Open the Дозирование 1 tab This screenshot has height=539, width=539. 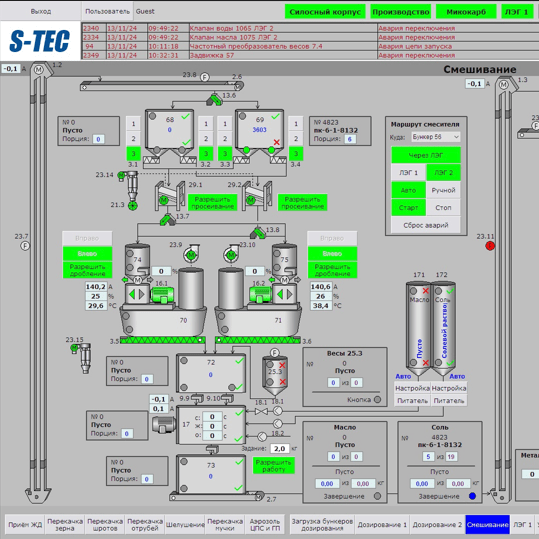tap(382, 525)
